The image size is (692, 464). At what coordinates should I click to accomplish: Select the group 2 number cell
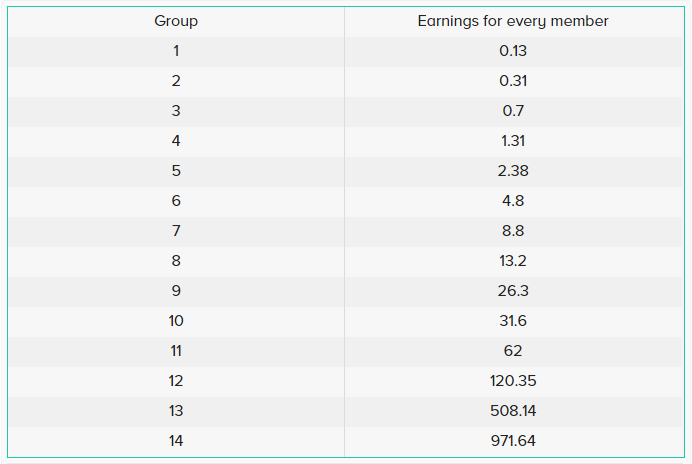point(176,81)
